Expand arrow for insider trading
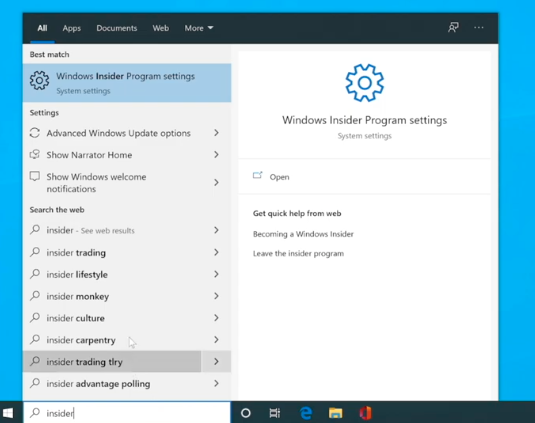Screen dimensions: 535x423 [x=216, y=252]
